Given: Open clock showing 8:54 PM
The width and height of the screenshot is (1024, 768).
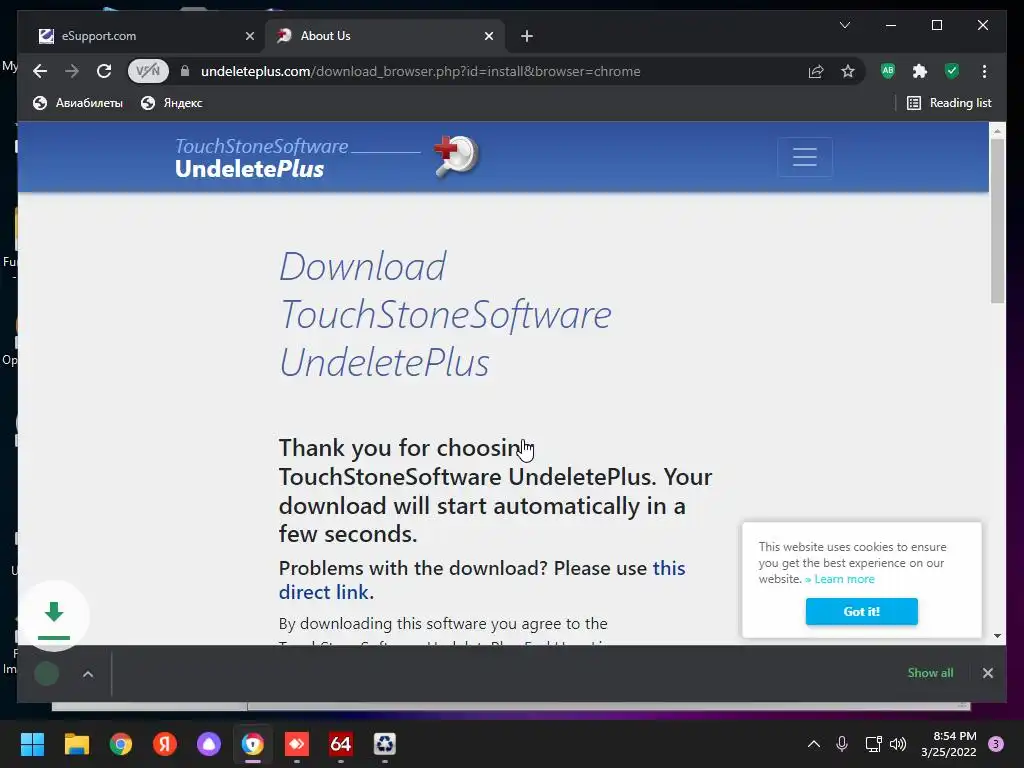Looking at the screenshot, I should point(949,744).
